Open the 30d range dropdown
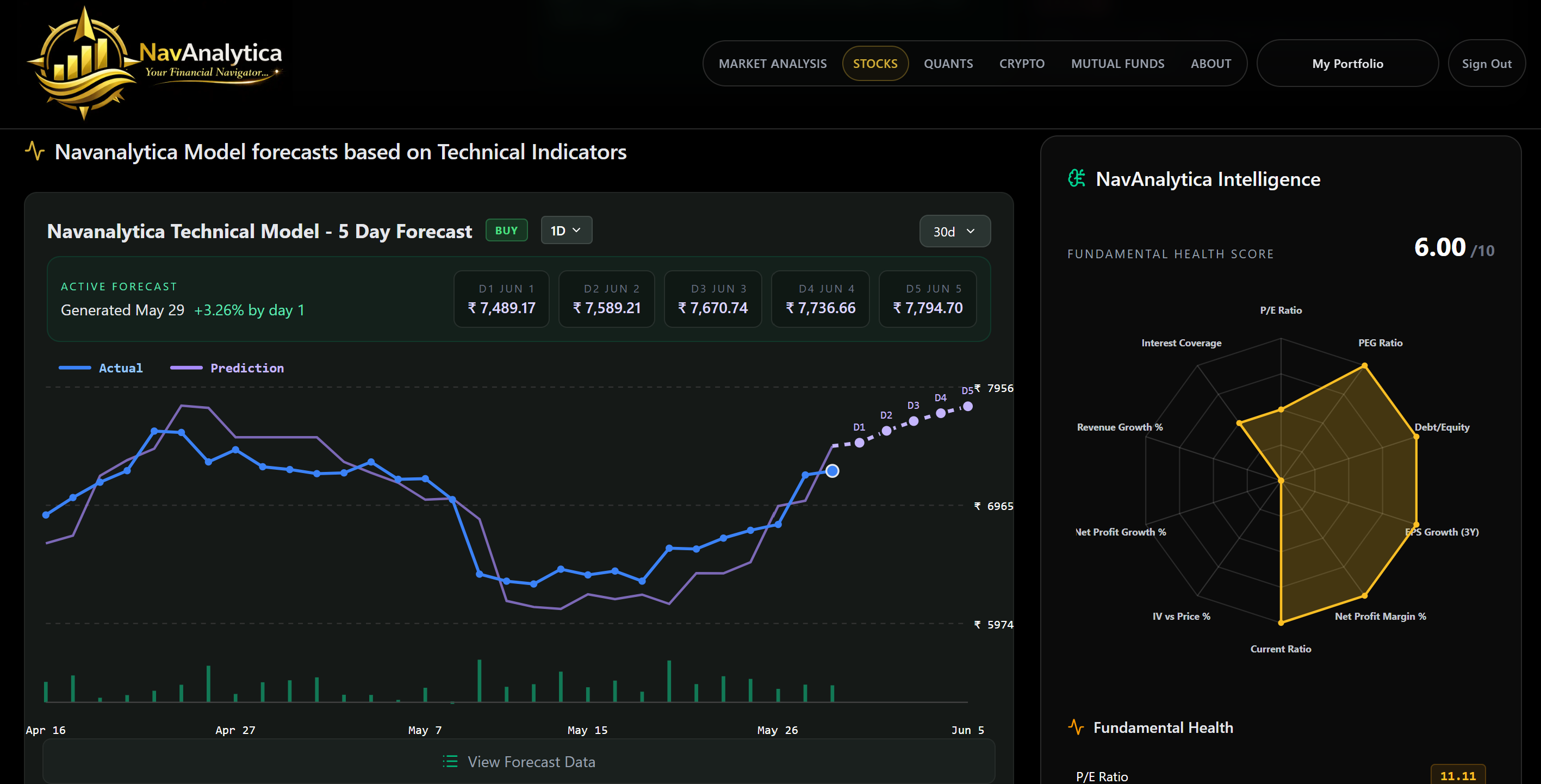Screen dimensions: 1541x784 (x=954, y=232)
